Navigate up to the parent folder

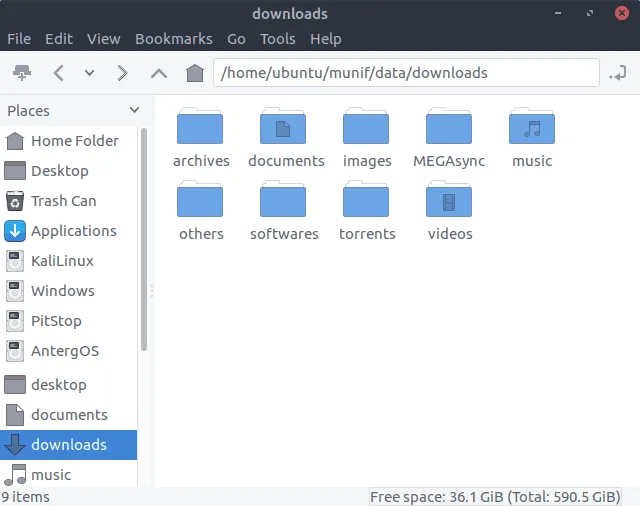tap(158, 73)
